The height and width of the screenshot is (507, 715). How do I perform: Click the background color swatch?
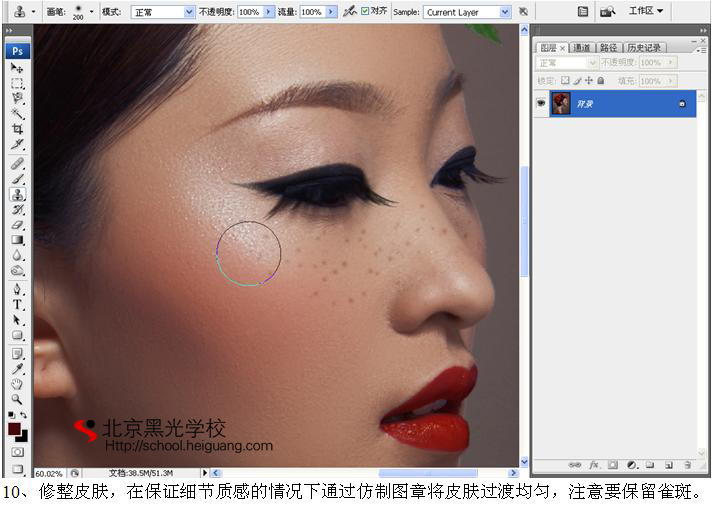pos(24,437)
